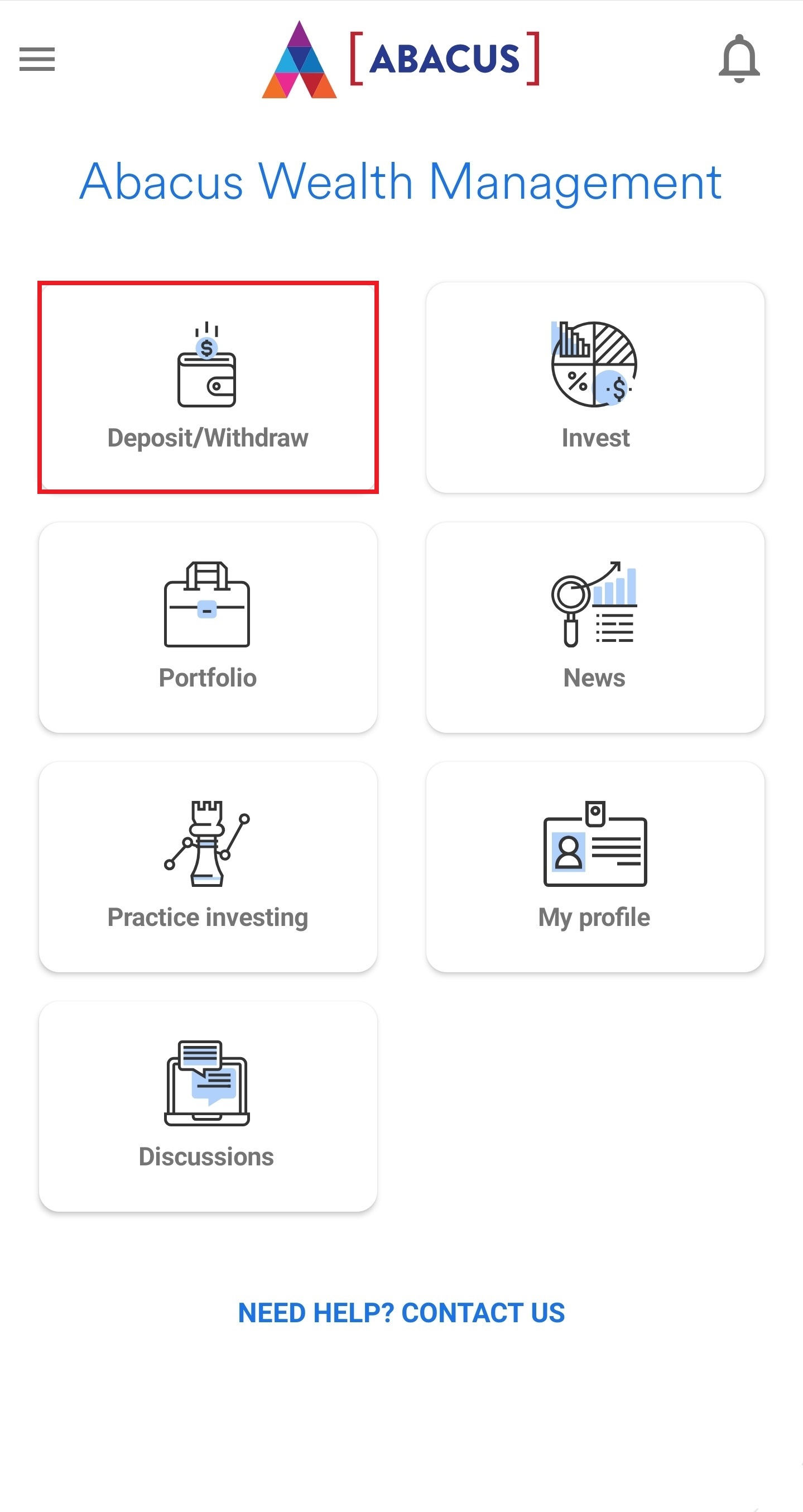Tap the ABACUS bracketed wordmark
803x1512 pixels.
(x=445, y=59)
